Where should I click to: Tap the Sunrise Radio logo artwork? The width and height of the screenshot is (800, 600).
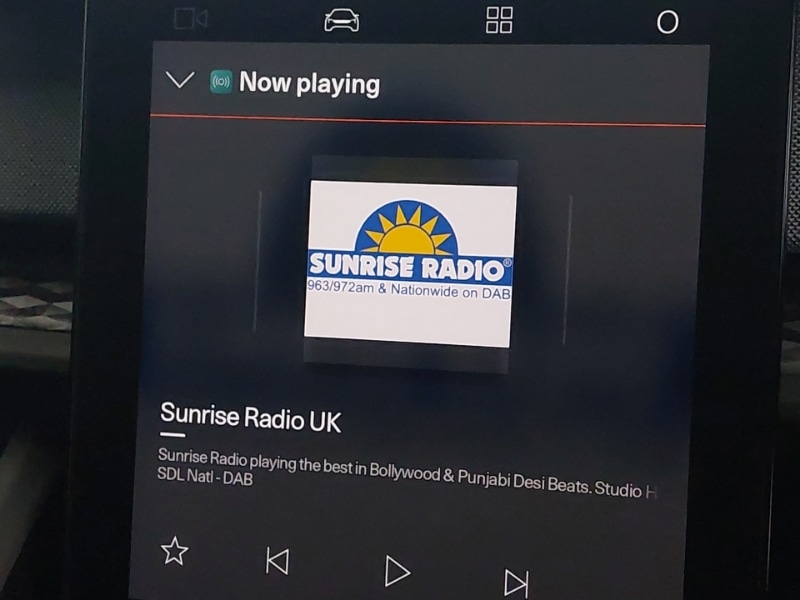point(410,263)
